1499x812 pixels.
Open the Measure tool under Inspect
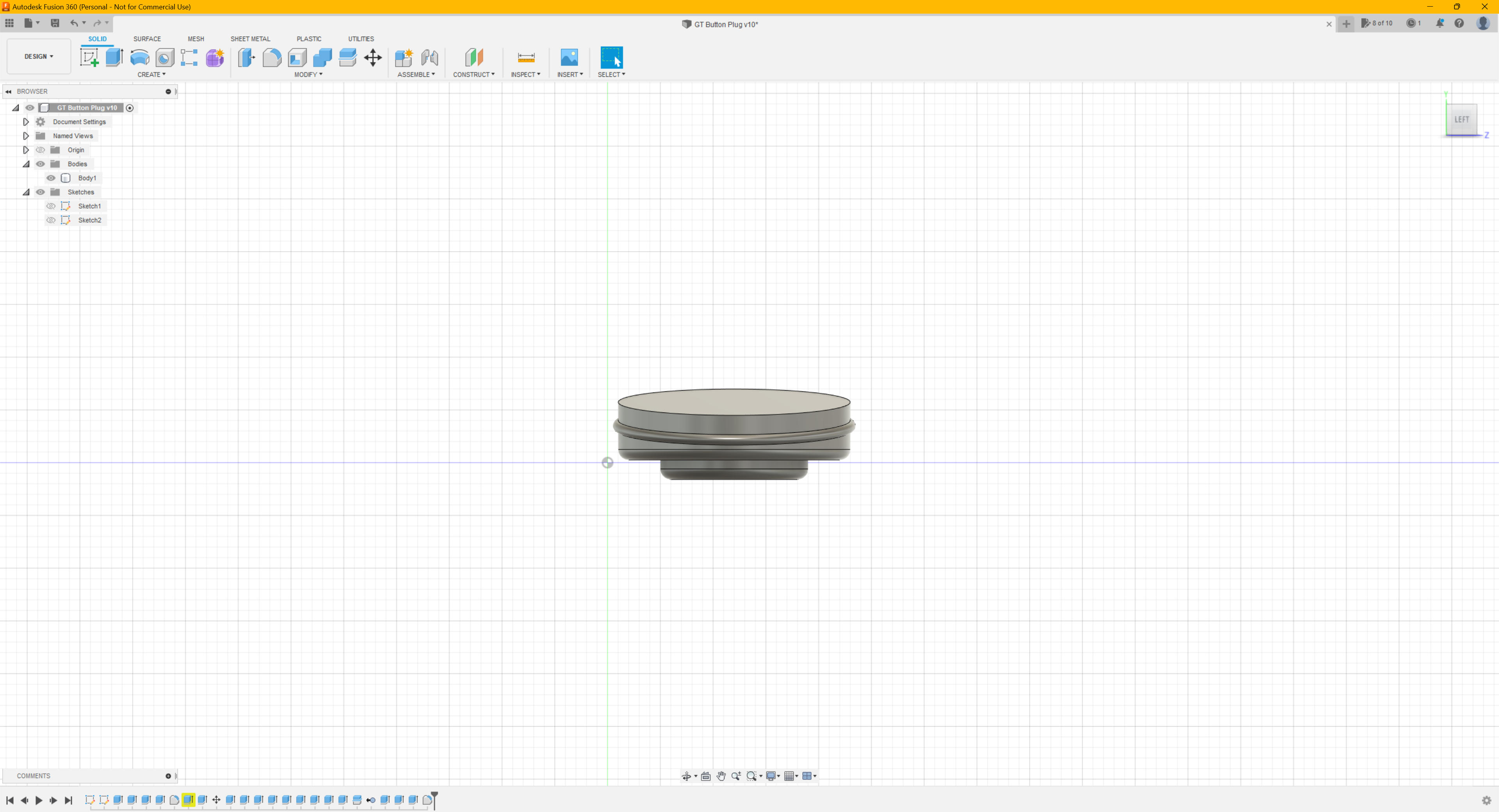pos(525,57)
